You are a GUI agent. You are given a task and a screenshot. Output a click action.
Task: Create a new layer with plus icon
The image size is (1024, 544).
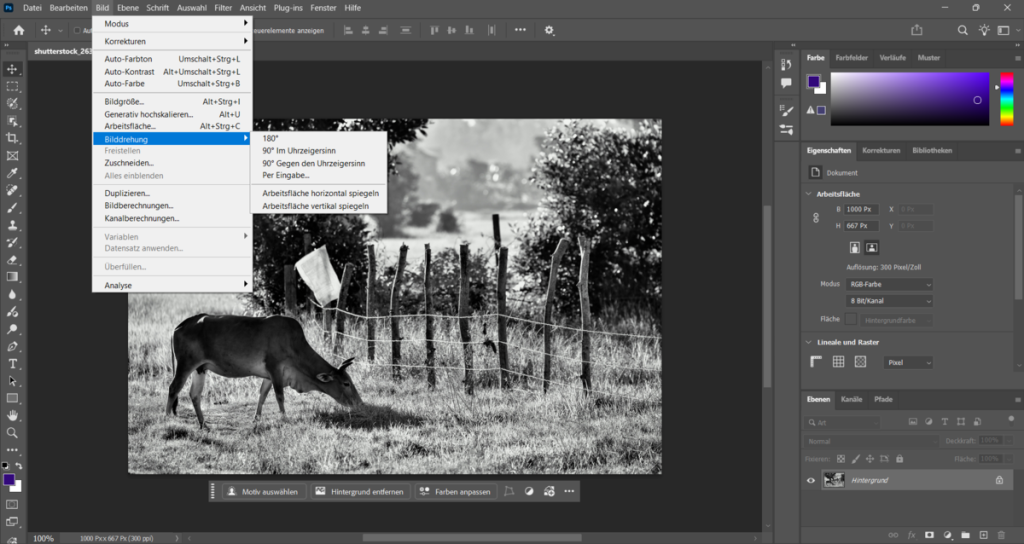pyautogui.click(x=984, y=536)
